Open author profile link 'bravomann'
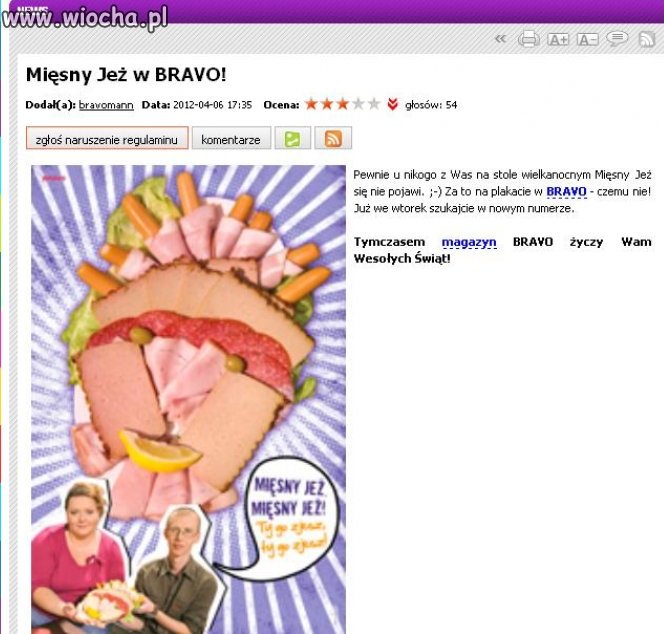Screen dimensions: 664x634 (x=106, y=105)
